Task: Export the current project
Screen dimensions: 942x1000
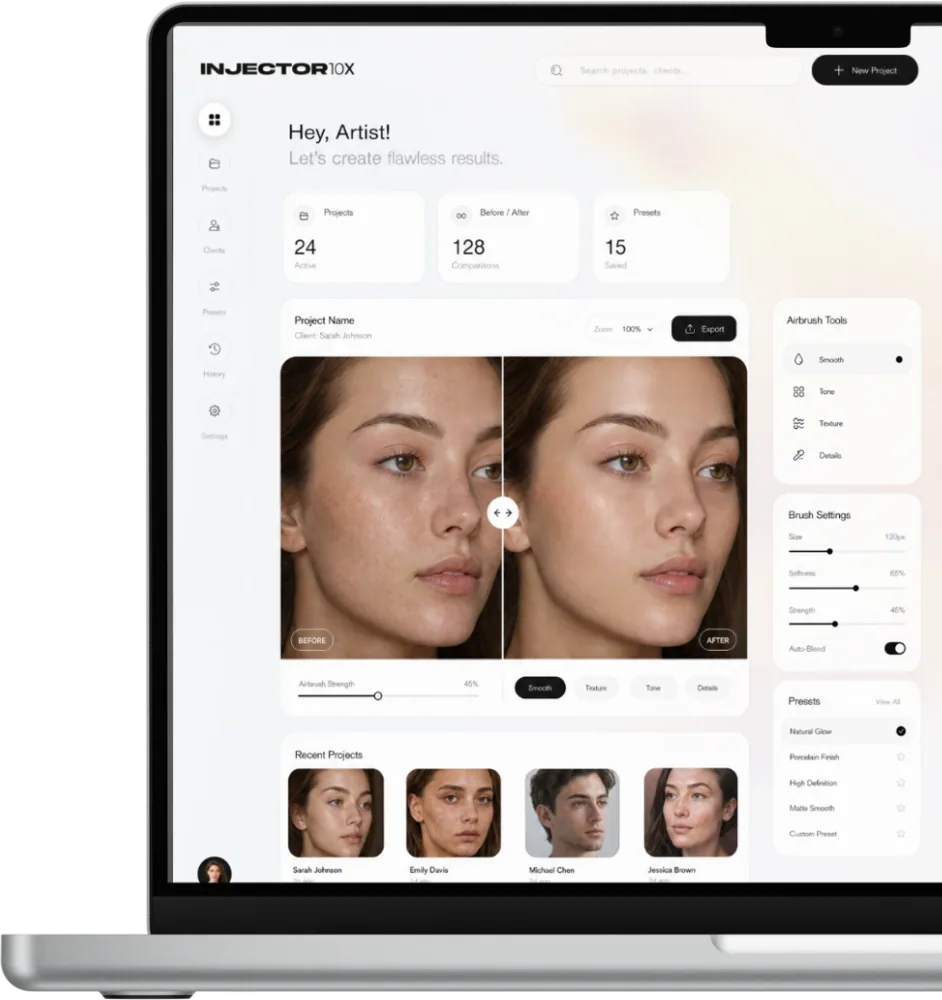Action: point(703,329)
